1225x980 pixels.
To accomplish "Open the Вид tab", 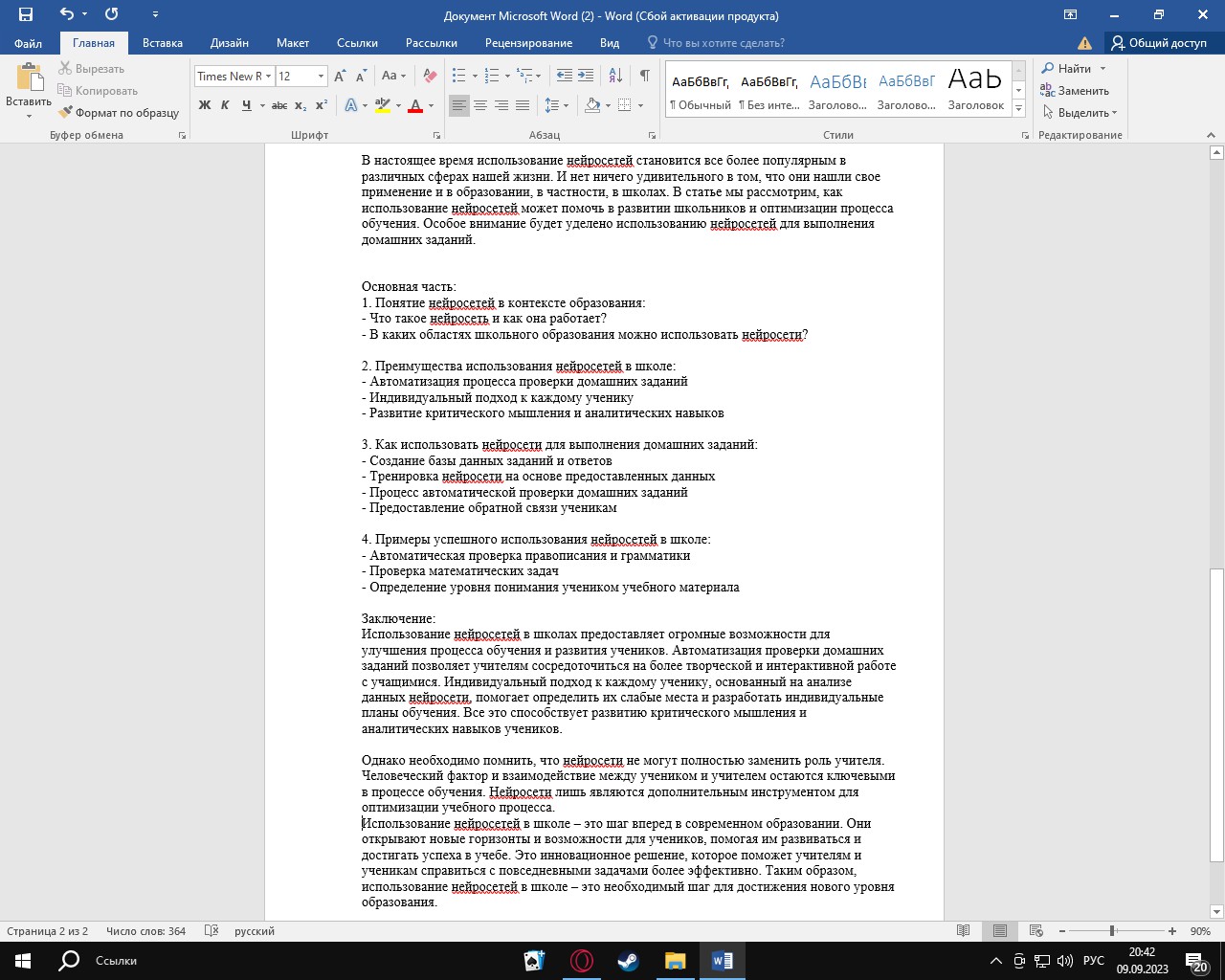I will click(x=610, y=43).
